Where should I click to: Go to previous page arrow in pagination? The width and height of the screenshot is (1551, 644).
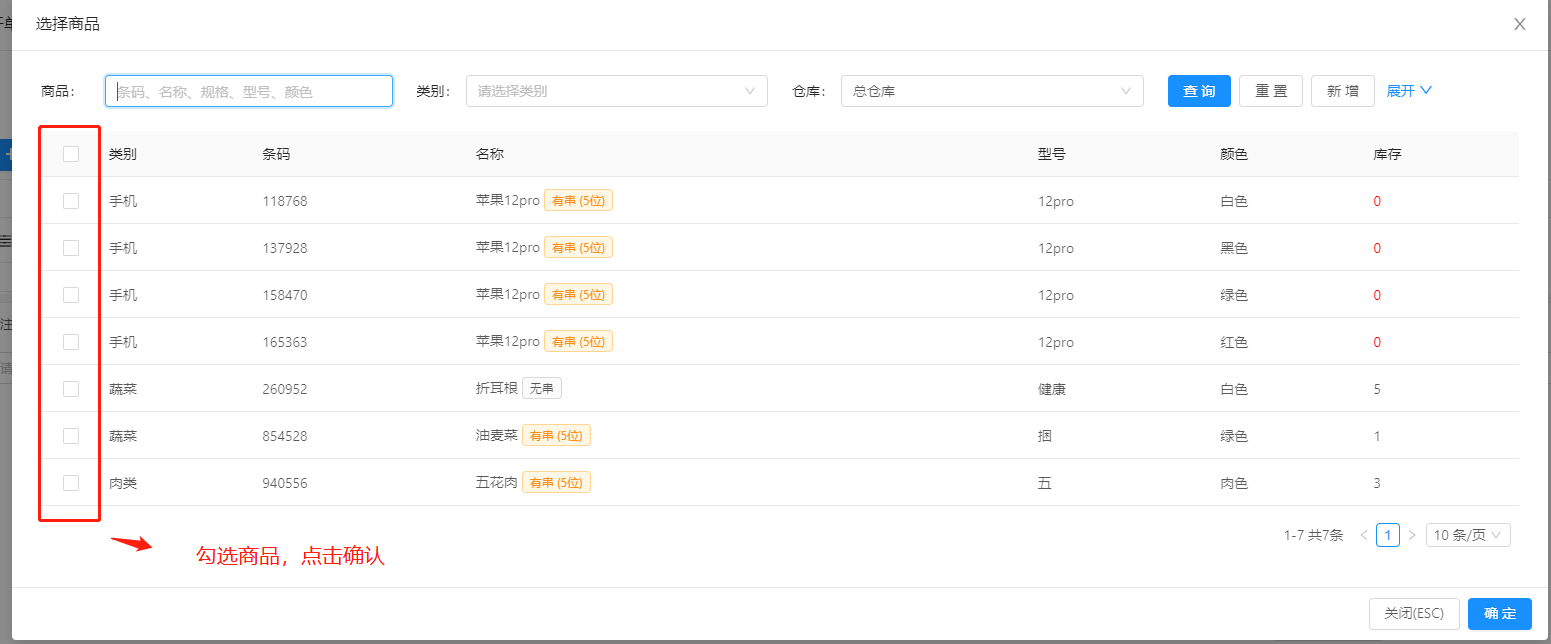click(x=1364, y=535)
